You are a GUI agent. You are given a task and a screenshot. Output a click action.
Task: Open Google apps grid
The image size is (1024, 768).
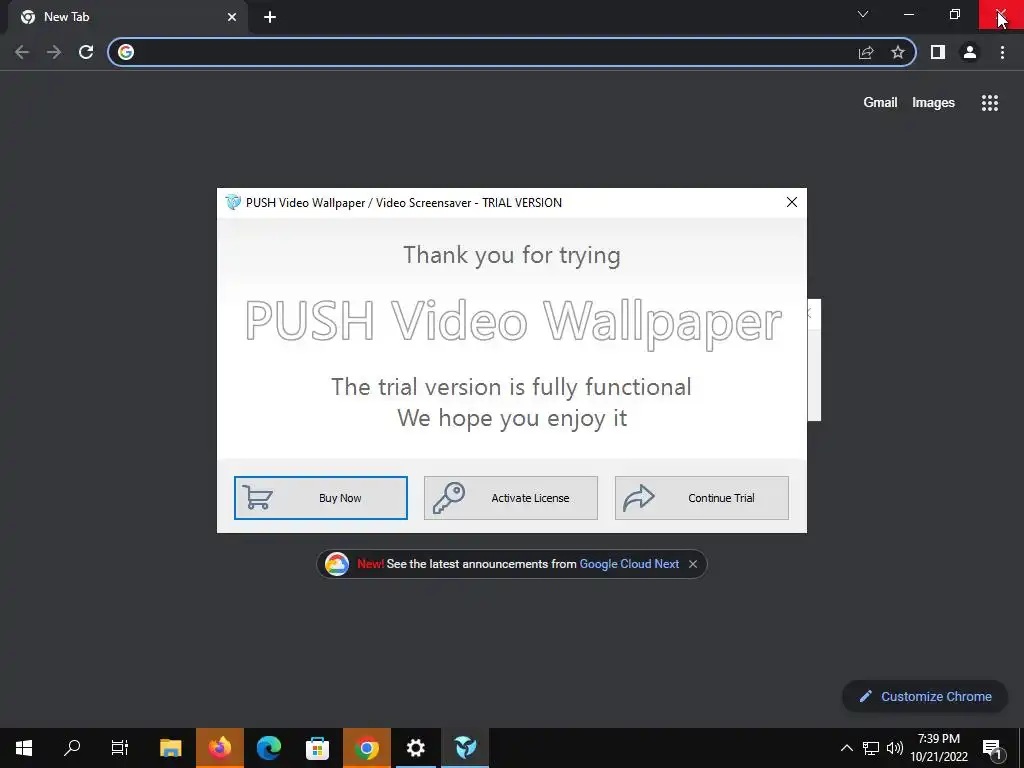[989, 103]
